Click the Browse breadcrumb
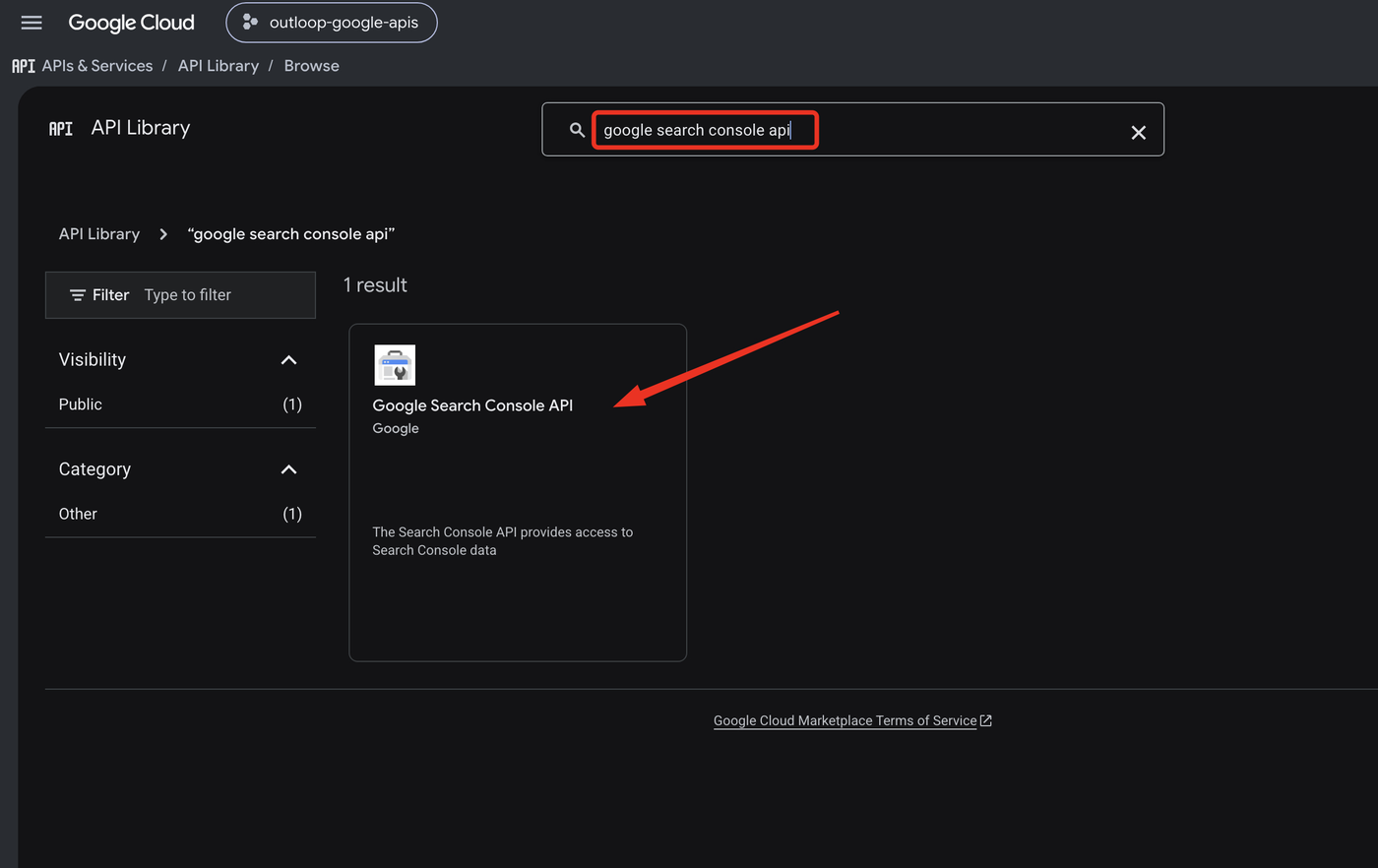Image resolution: width=1378 pixels, height=868 pixels. coord(312,66)
